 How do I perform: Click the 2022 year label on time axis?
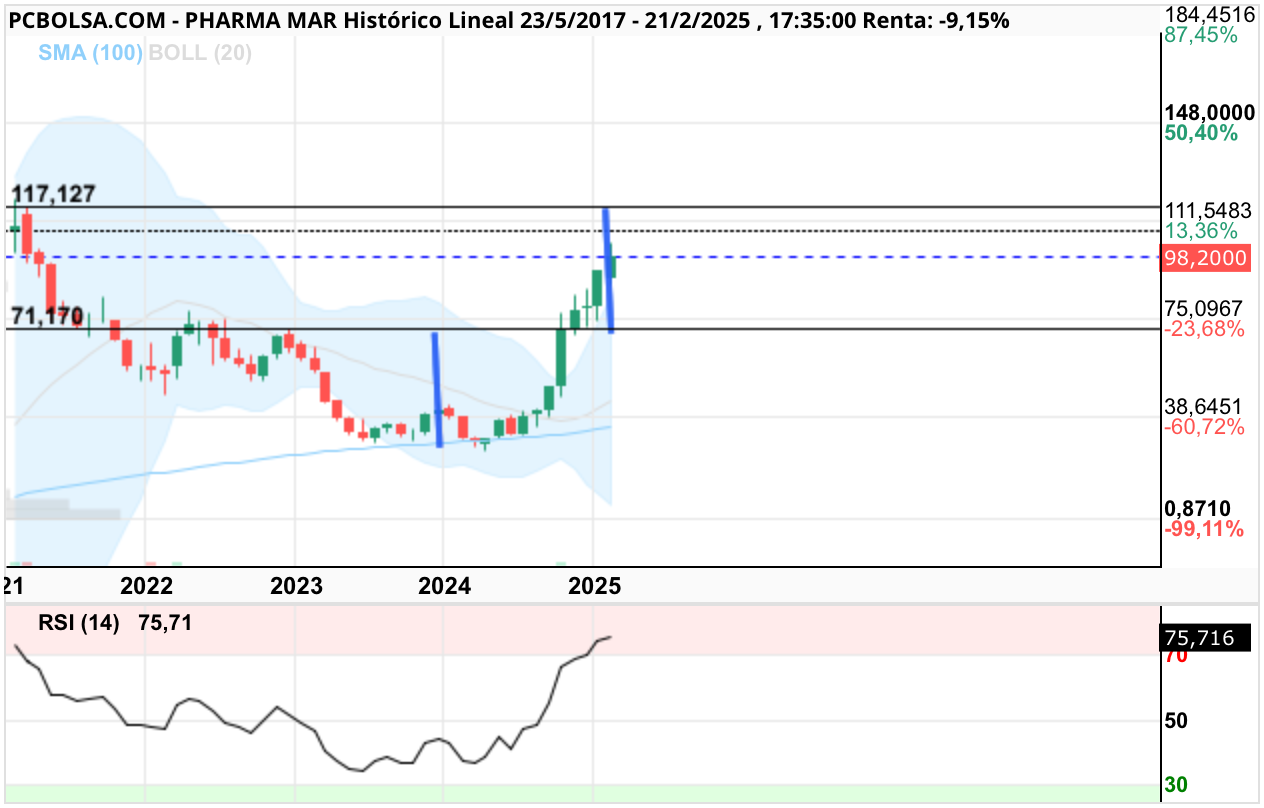[146, 586]
